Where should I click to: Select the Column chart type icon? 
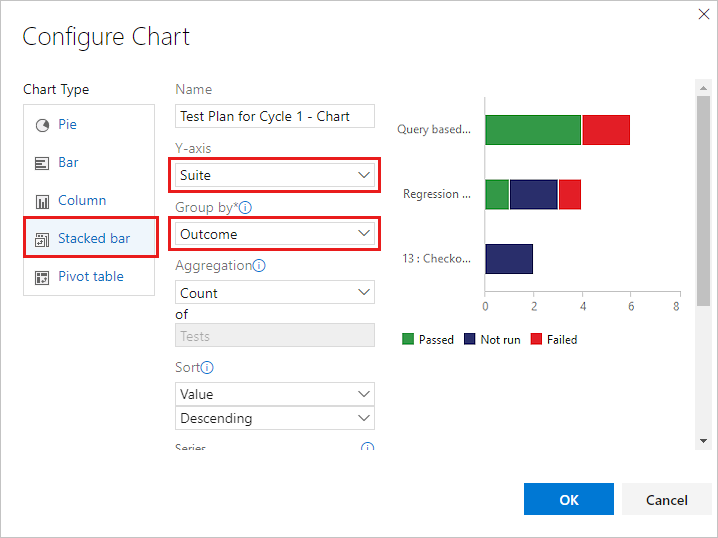(42, 201)
